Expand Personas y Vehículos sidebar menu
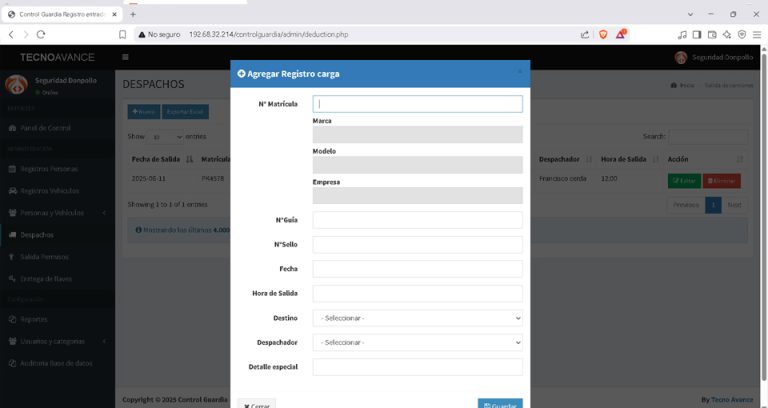 click(x=57, y=213)
